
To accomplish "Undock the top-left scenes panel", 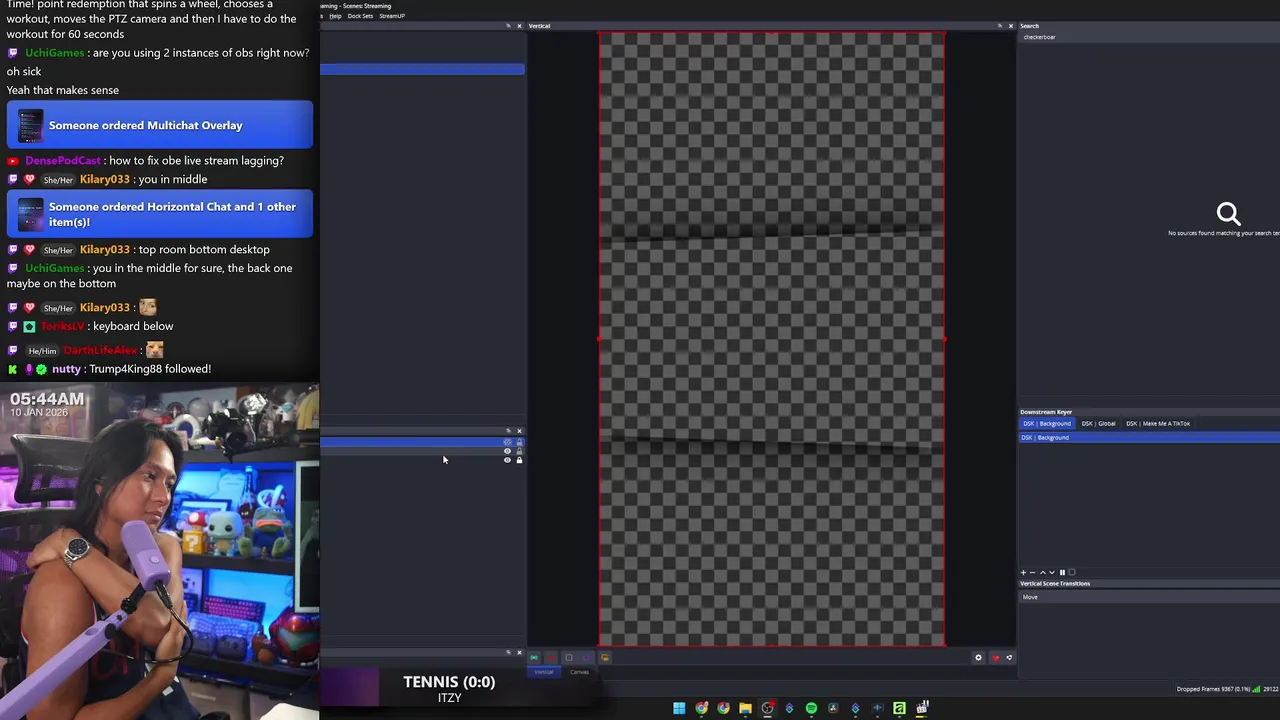I will (508, 26).
